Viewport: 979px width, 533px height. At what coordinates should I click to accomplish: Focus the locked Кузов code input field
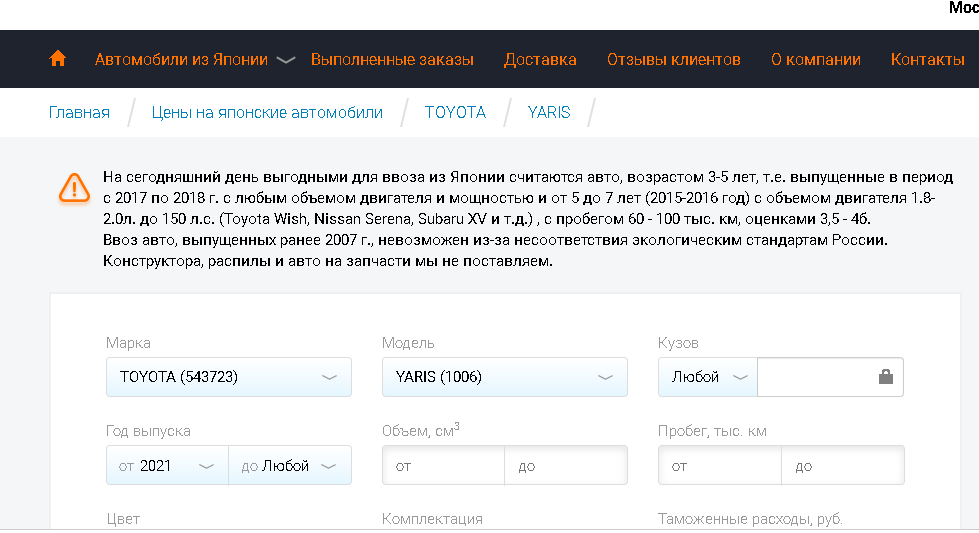(830, 377)
